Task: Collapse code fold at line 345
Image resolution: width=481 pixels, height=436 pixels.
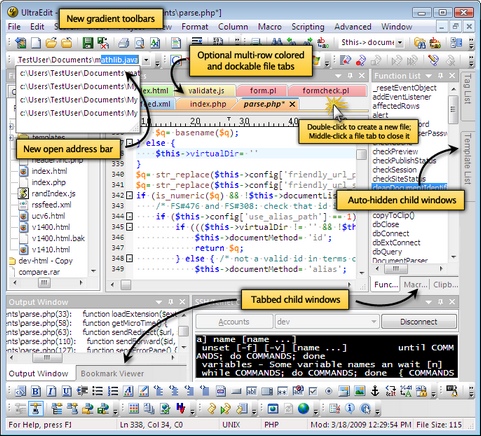Action: point(130,227)
